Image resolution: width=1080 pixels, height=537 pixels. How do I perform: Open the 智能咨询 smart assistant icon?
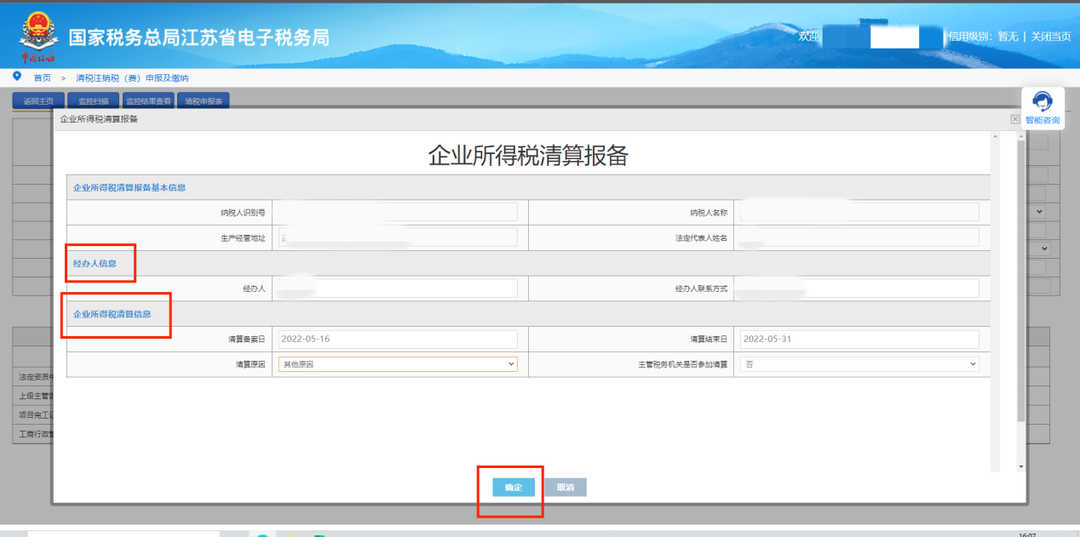tap(1042, 104)
